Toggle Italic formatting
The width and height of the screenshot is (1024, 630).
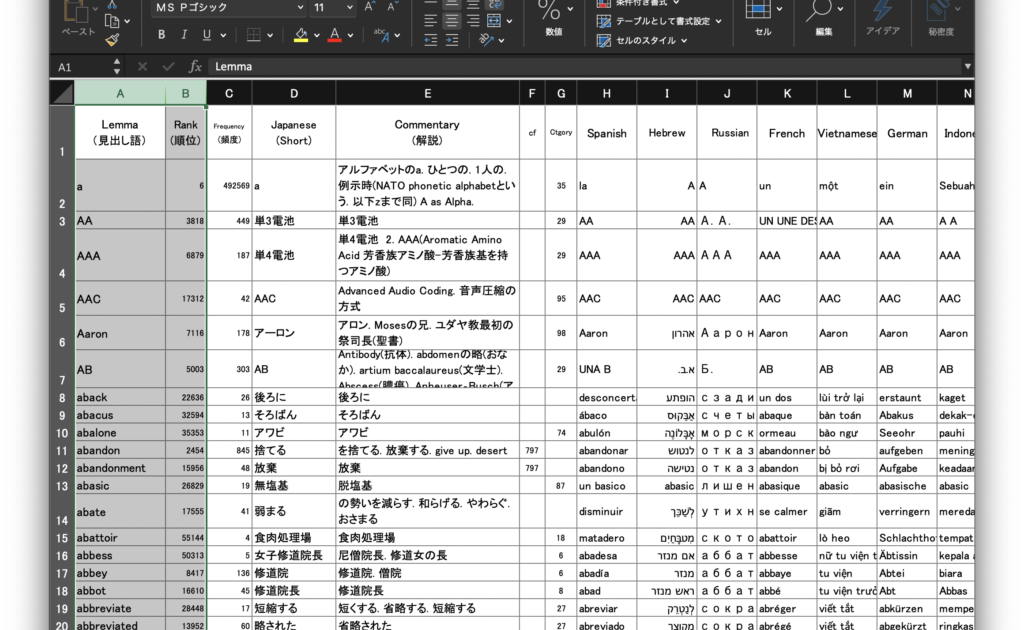(184, 35)
